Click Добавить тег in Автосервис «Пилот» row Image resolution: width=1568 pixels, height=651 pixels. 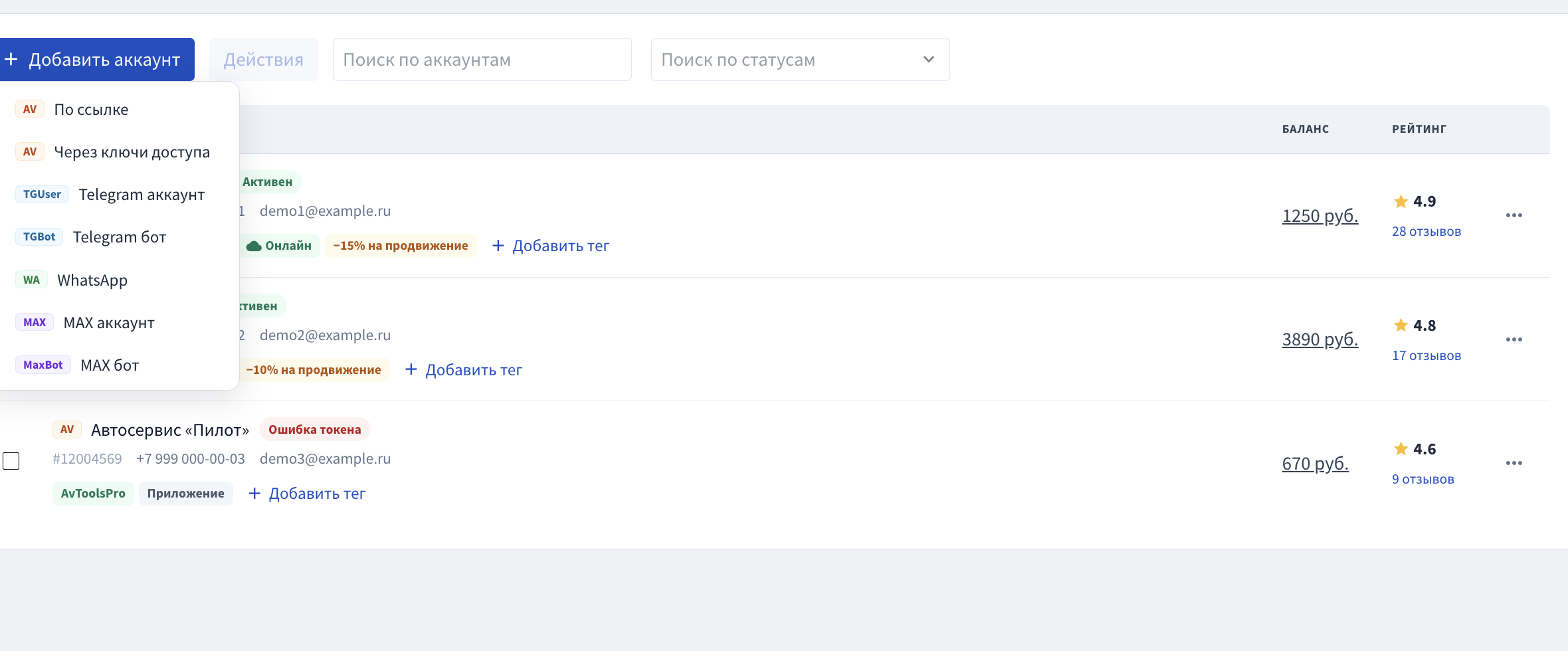coord(306,494)
